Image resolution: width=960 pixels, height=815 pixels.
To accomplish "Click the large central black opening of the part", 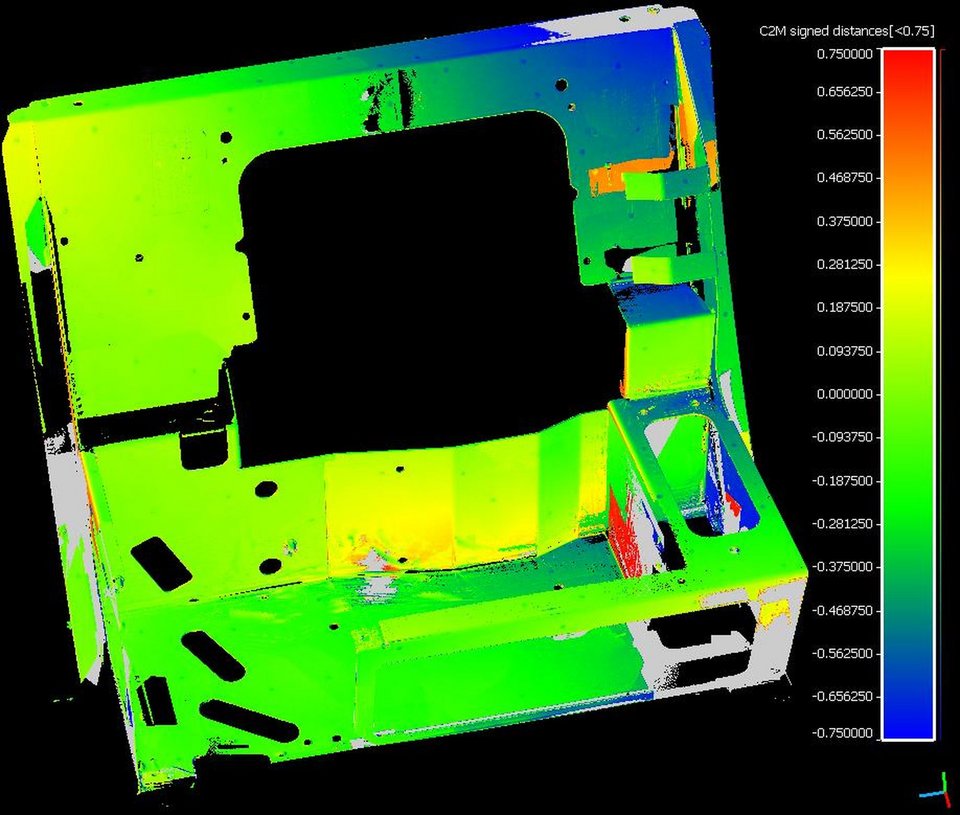I will coord(420,290).
